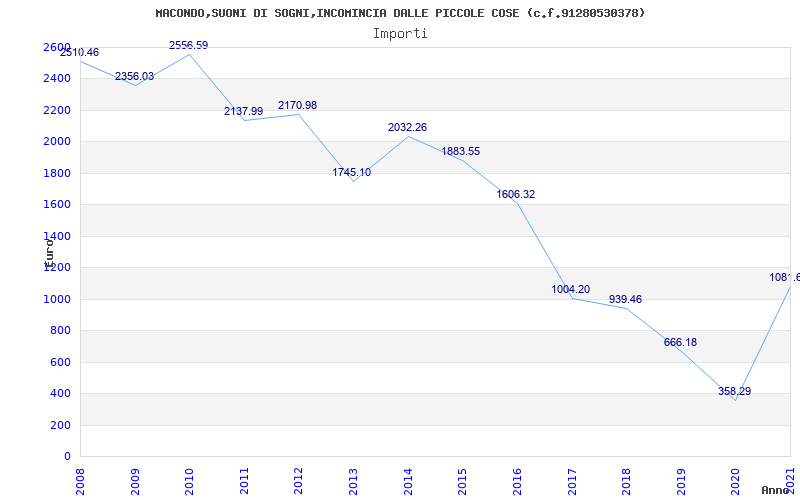The height and width of the screenshot is (500, 800).
Task: Click the 1000 y-axis tick label
Action: tap(57, 299)
